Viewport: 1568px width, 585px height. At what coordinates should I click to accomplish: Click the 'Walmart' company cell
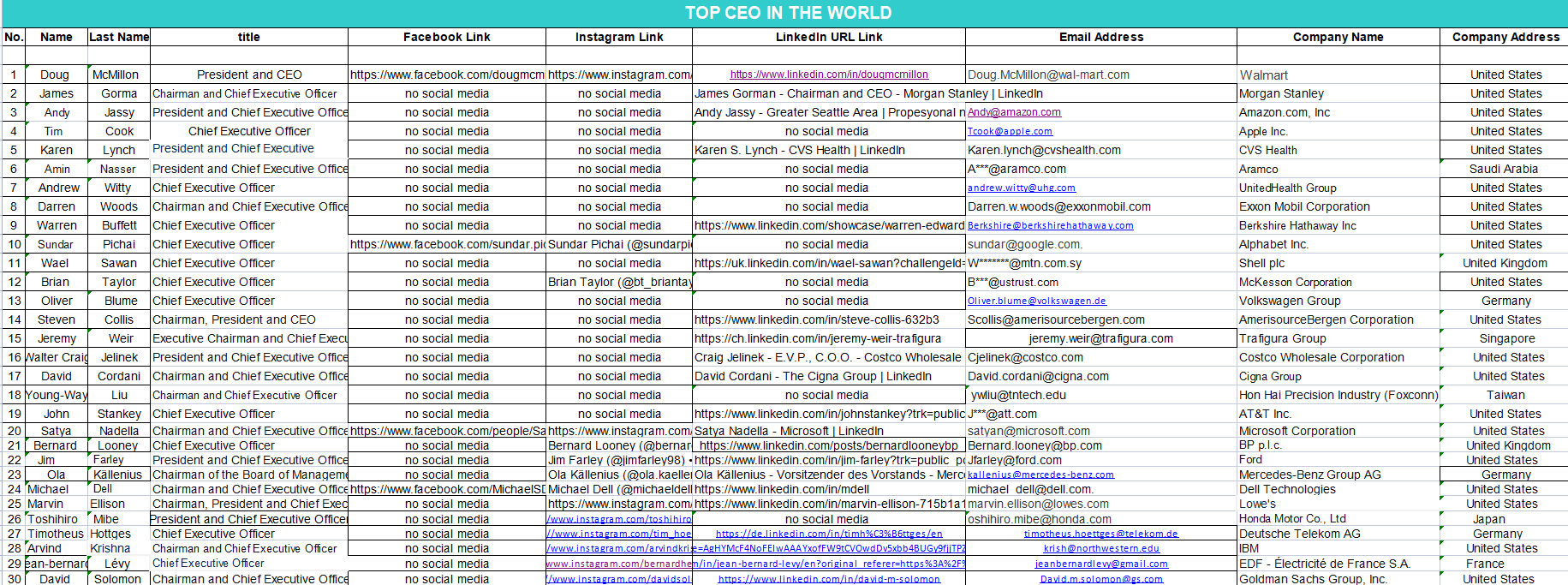1338,75
